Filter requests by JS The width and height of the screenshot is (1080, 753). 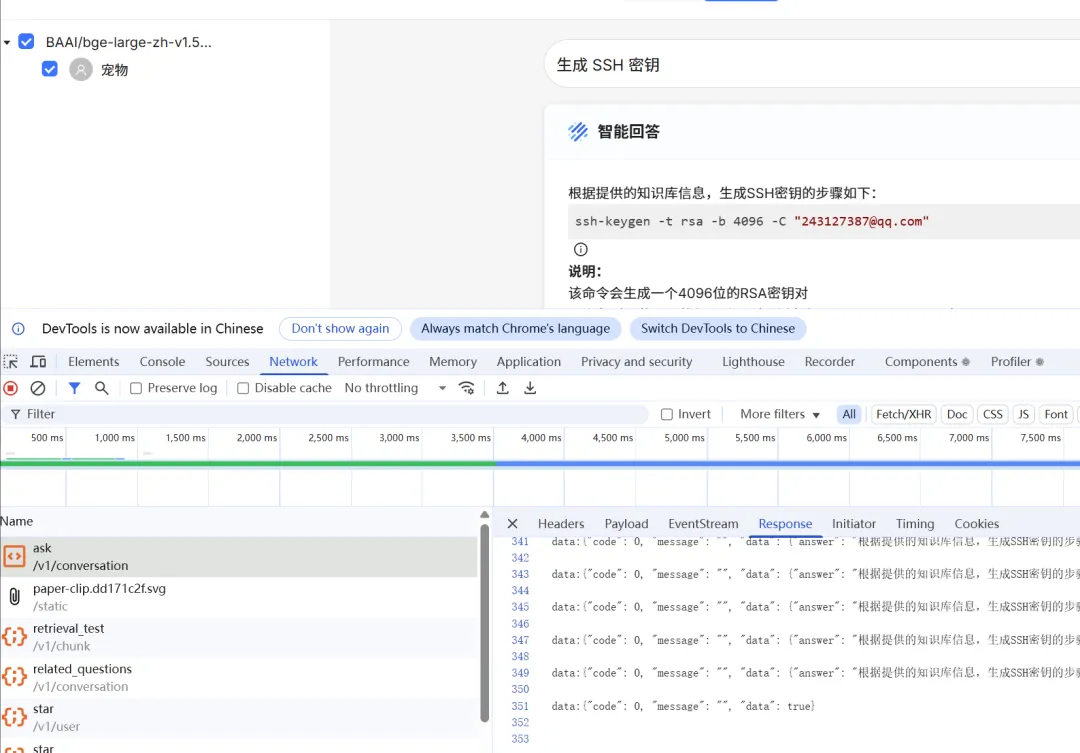click(1024, 414)
